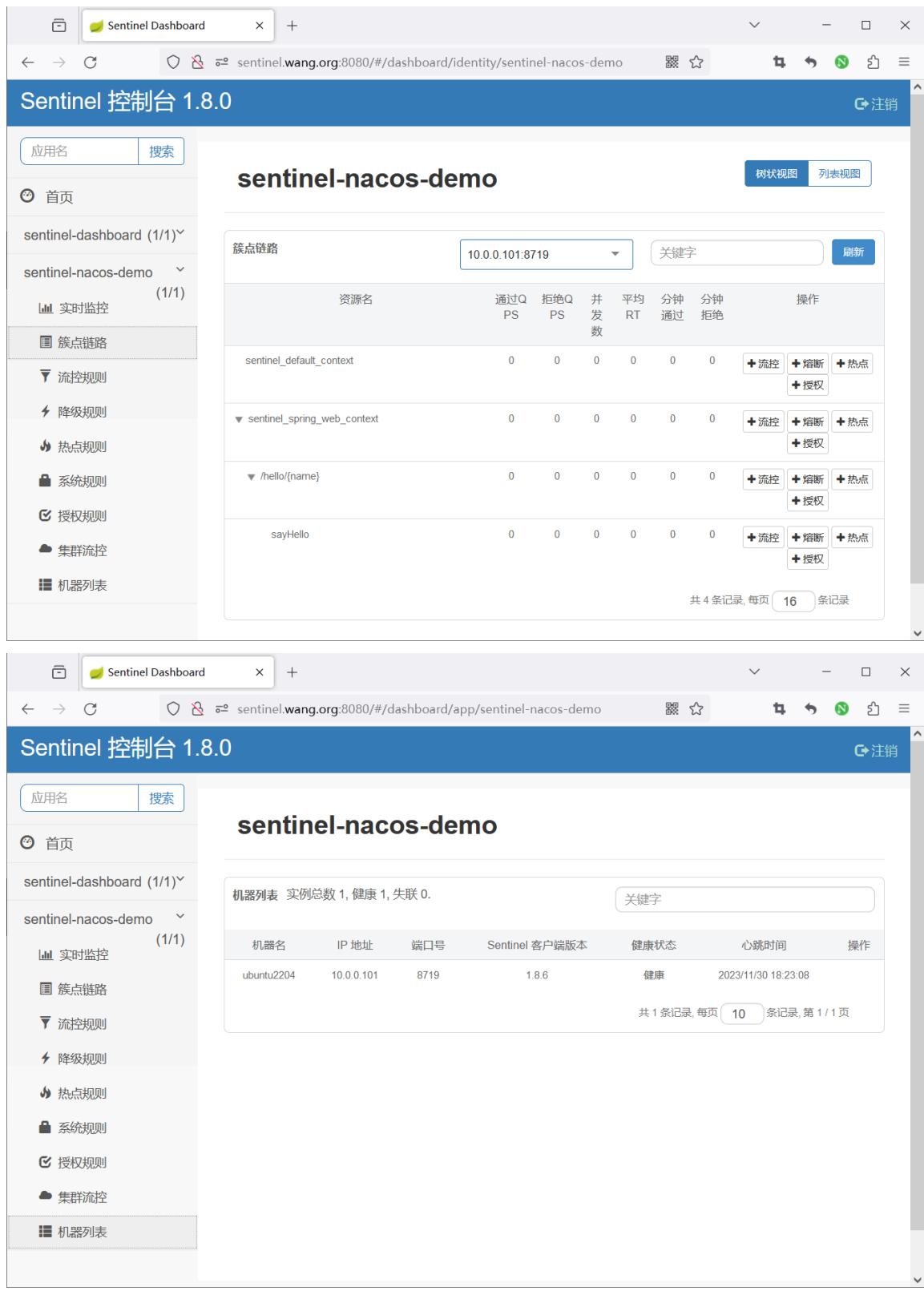The image size is (924, 1291).
Task: Collapse /hello/{name} tree node
Action: (252, 477)
